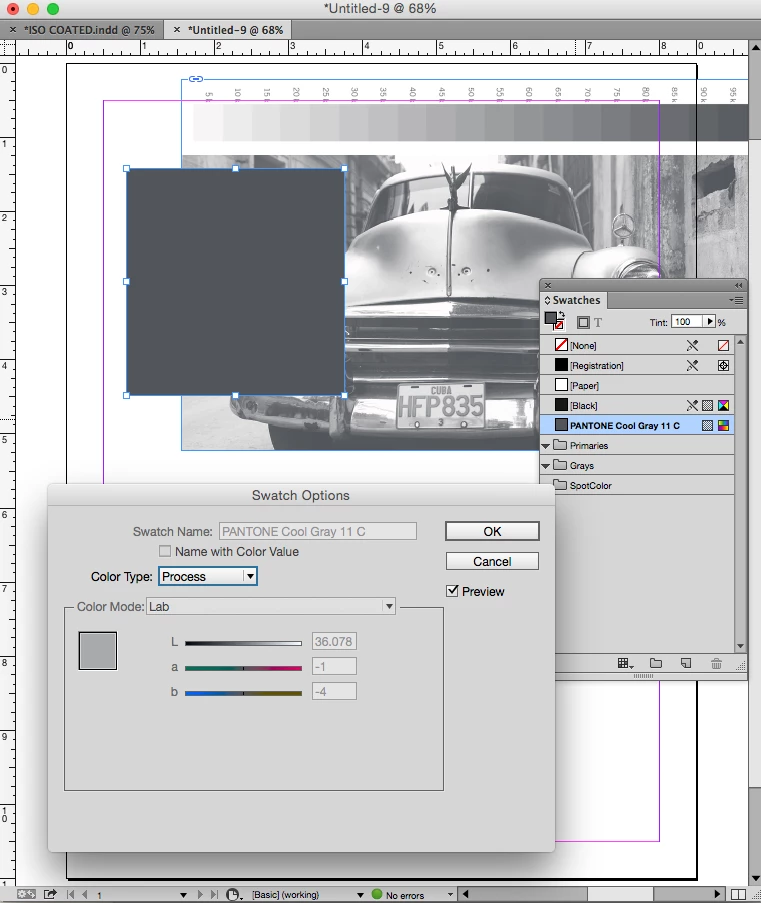Switch to ISO COATED.indd document tab
This screenshot has height=903, width=761.
[x=89, y=30]
